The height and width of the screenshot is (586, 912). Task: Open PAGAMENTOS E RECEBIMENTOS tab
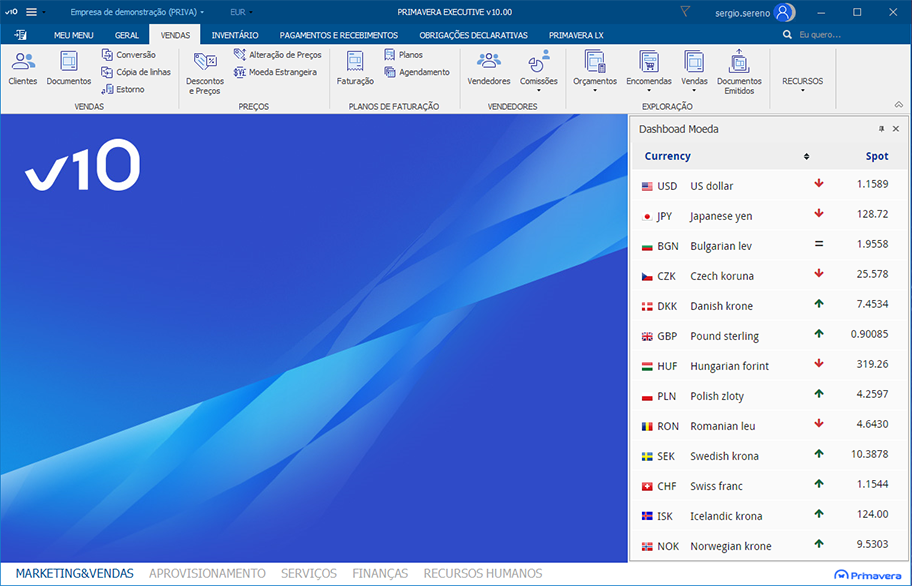pos(339,35)
